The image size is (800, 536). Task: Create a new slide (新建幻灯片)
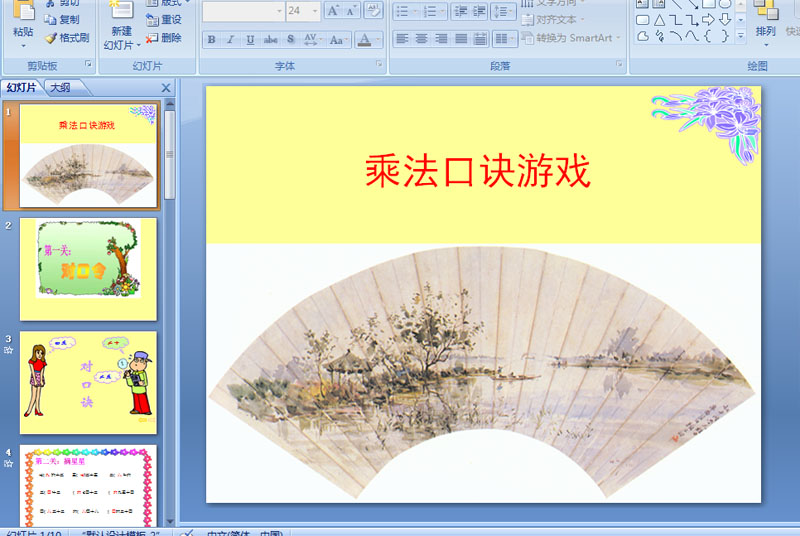click(121, 27)
